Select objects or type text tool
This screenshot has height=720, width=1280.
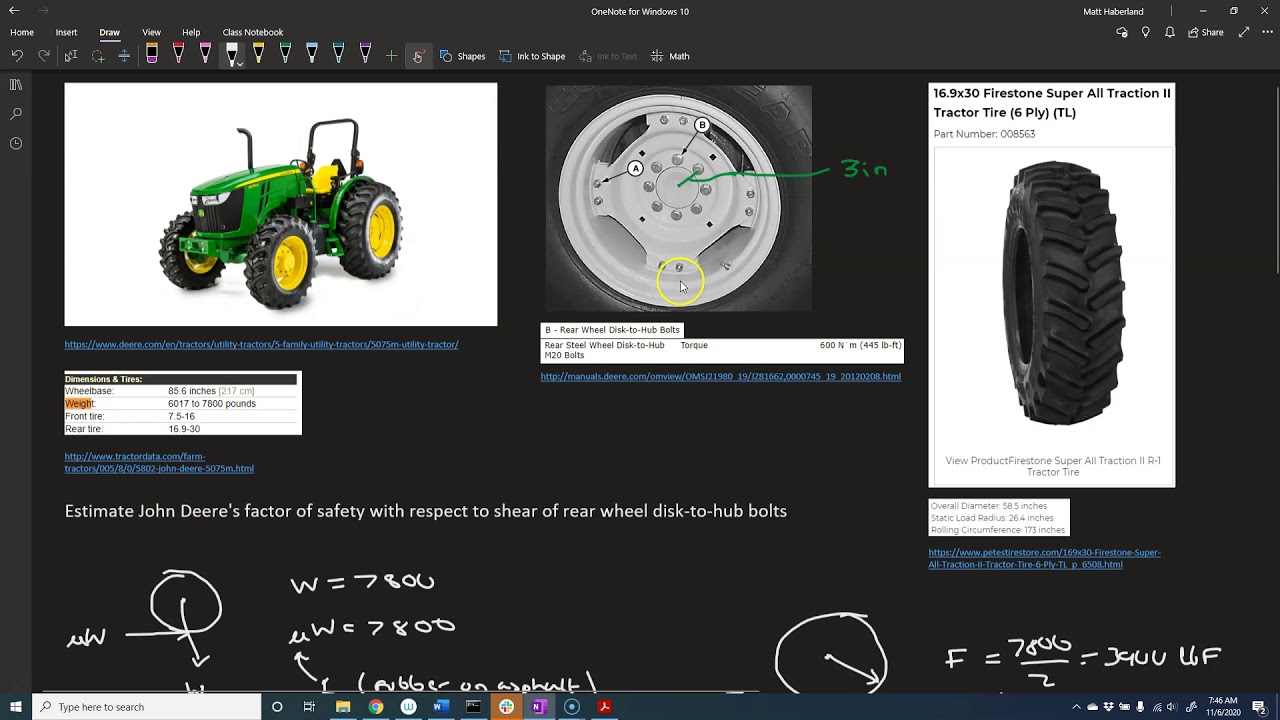tap(71, 56)
